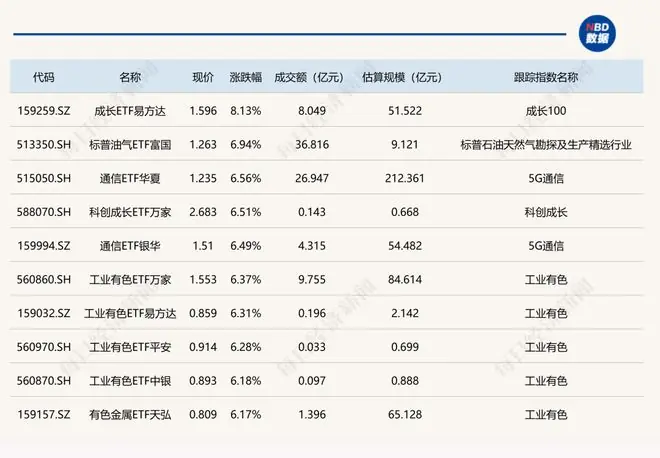Select code 159157.SZ
Image resolution: width=660 pixels, height=458 pixels.
(x=44, y=415)
